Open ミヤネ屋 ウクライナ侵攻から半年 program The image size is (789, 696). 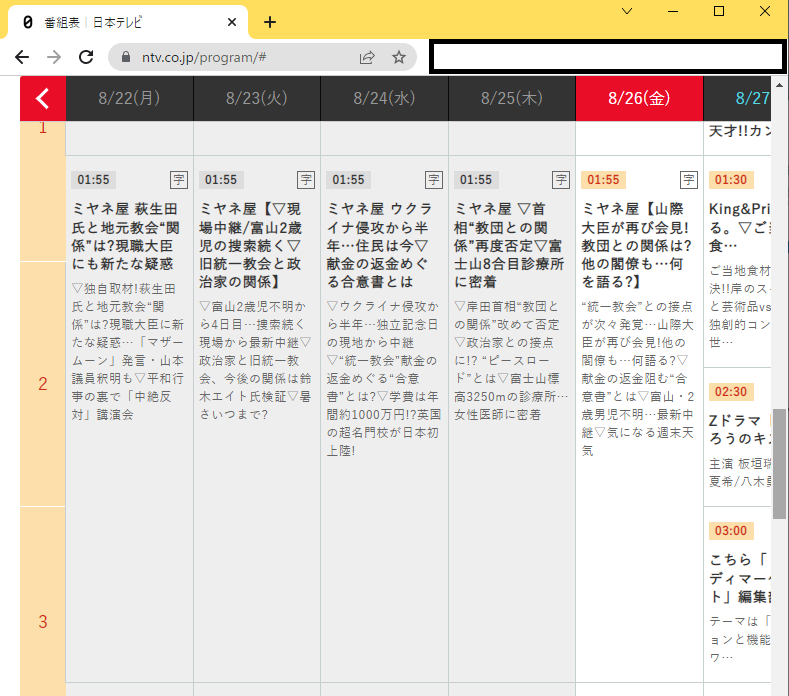pyautogui.click(x=379, y=245)
